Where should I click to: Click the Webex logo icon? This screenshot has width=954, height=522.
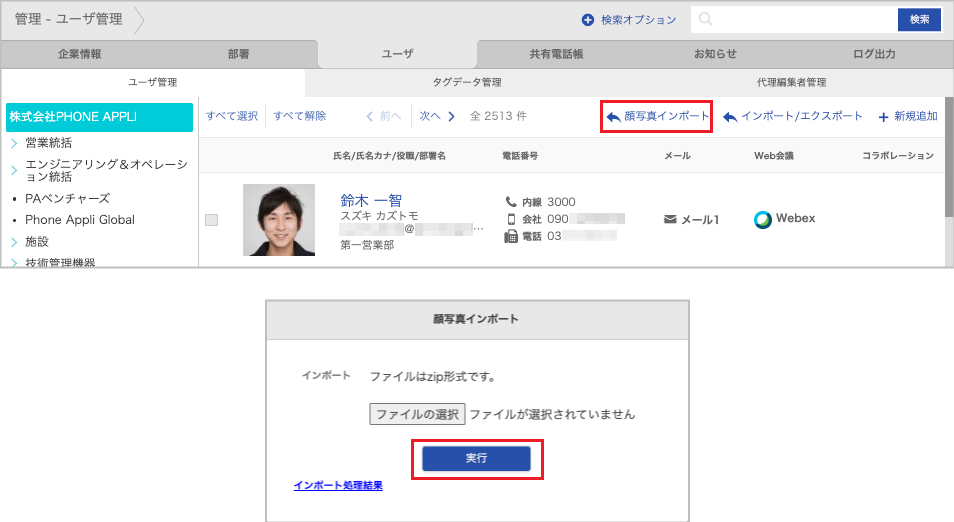click(x=763, y=219)
